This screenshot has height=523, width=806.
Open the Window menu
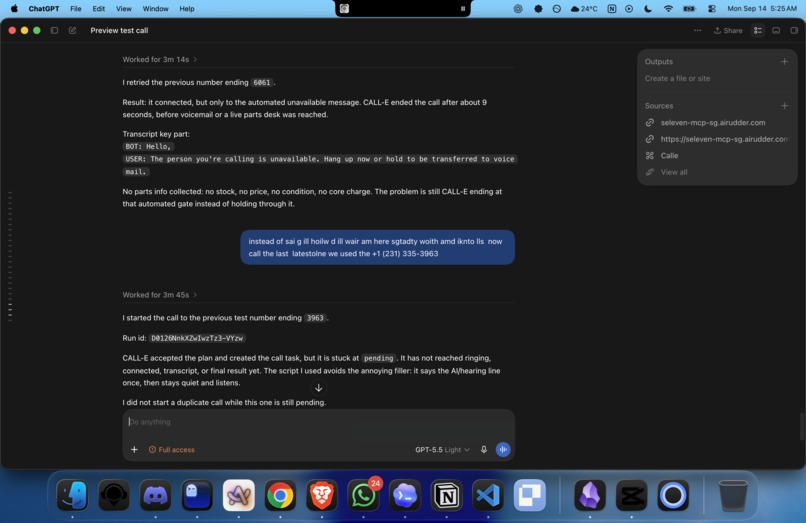point(155,9)
